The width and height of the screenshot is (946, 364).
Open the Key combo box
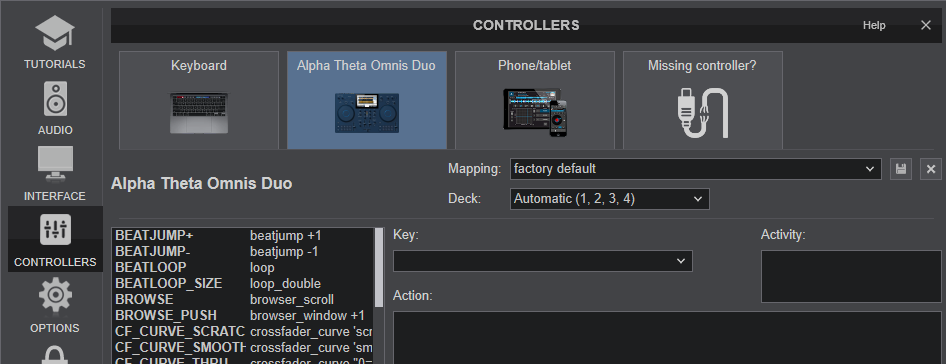point(542,261)
